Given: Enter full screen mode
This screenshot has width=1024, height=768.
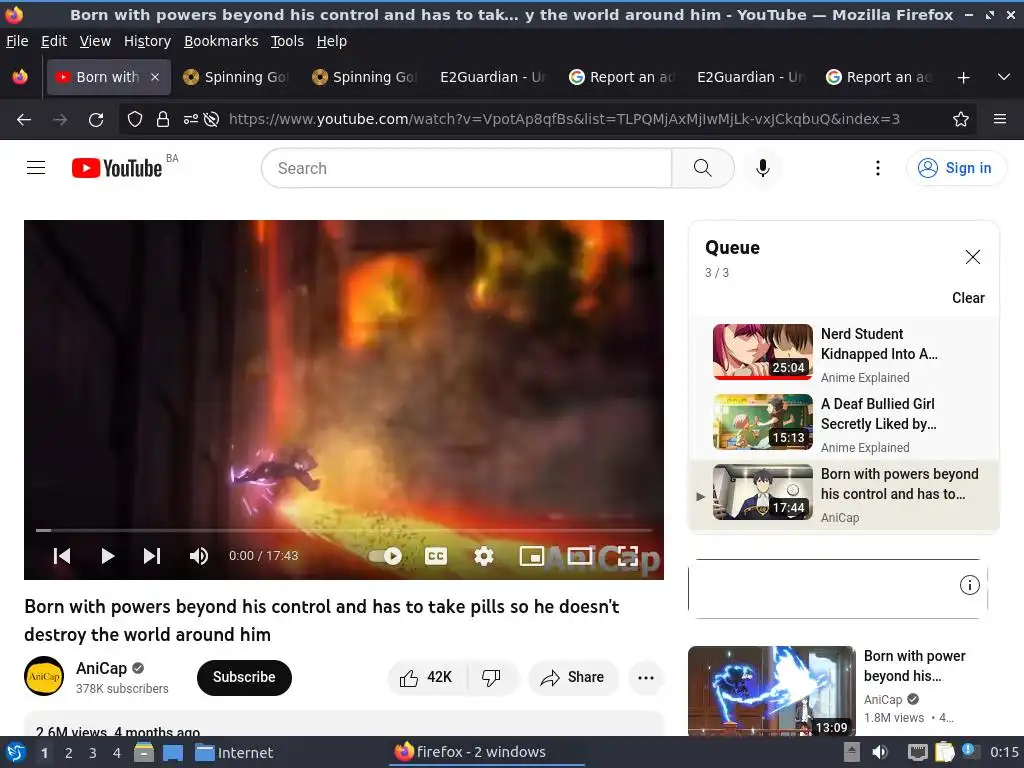Looking at the screenshot, I should 628,556.
